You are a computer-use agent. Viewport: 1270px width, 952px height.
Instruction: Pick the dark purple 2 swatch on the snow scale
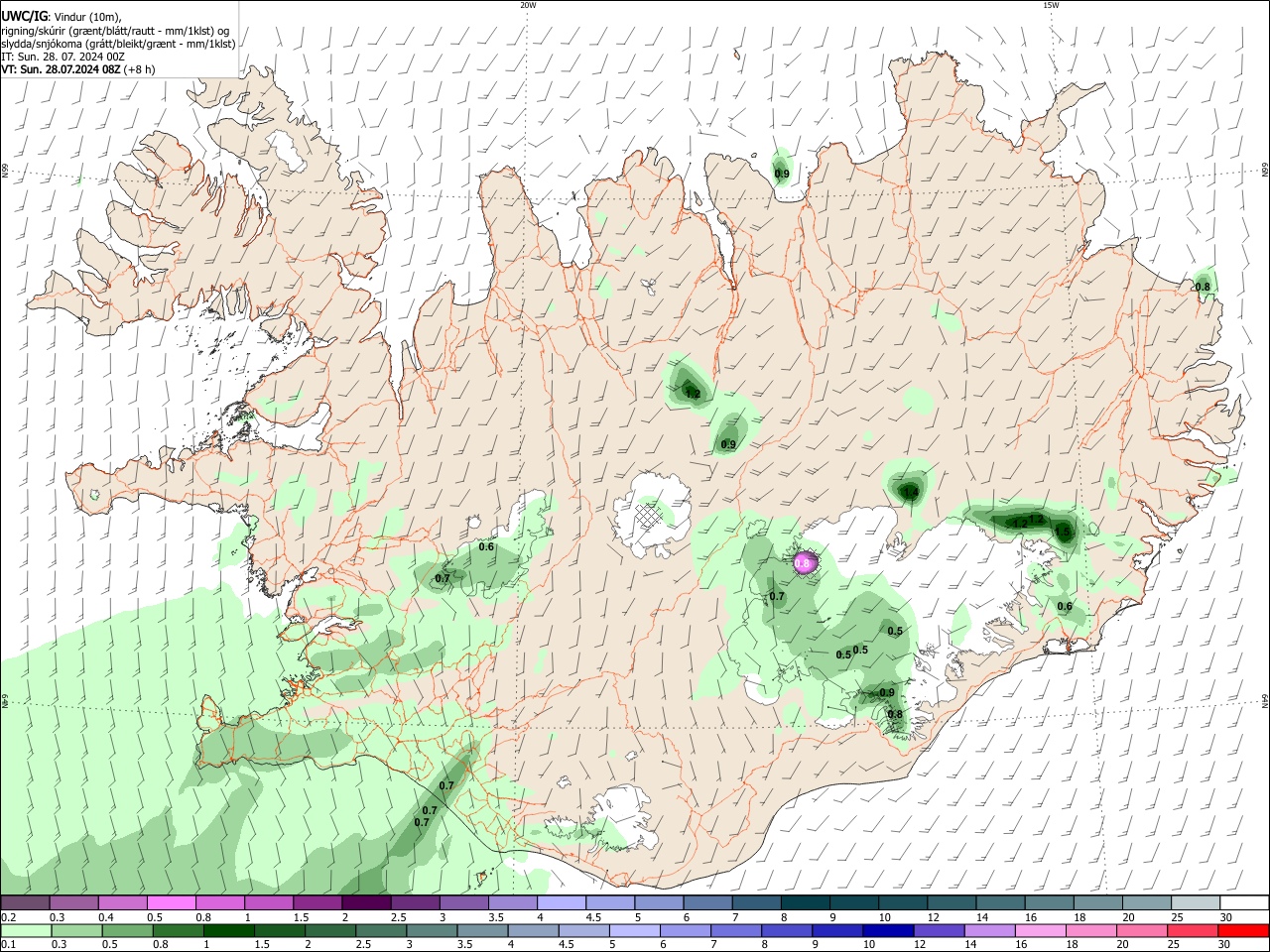[x=364, y=903]
